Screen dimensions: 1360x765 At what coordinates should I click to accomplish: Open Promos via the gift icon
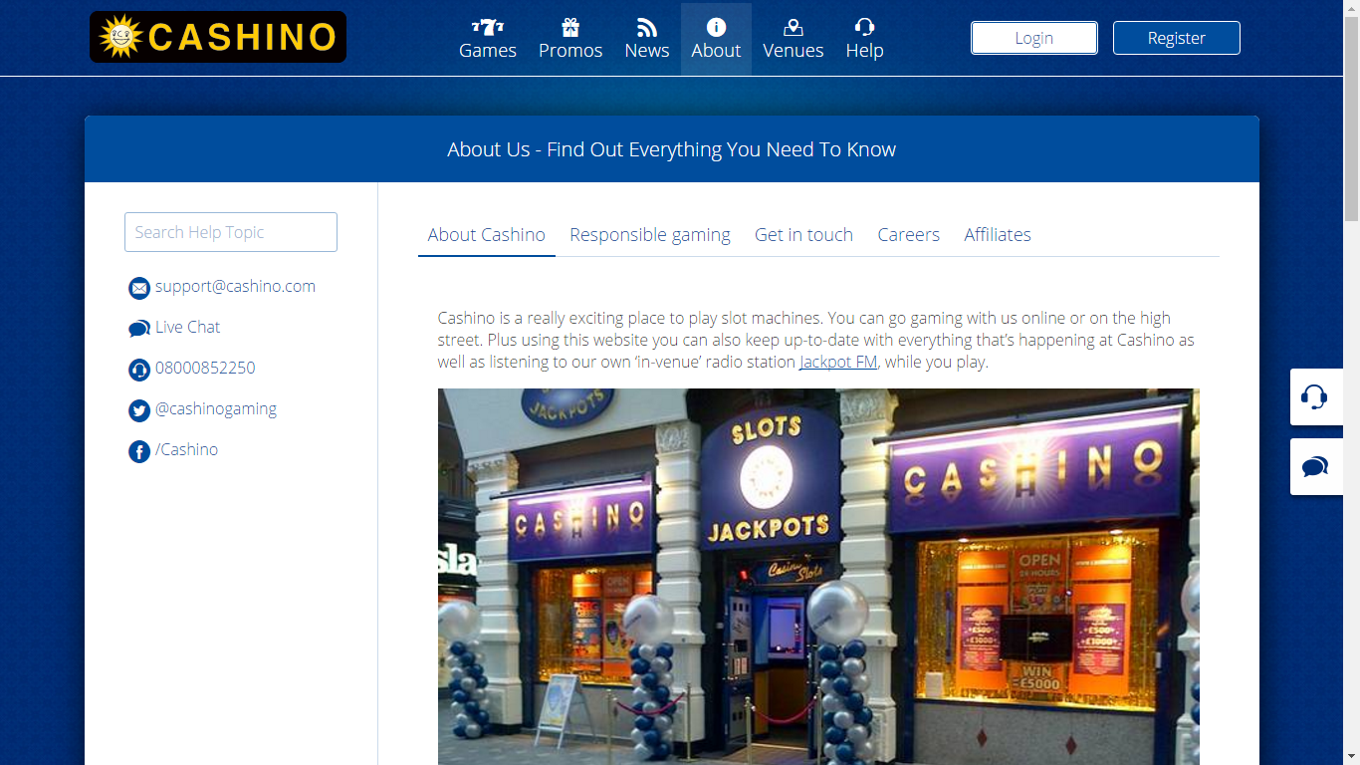[570, 27]
